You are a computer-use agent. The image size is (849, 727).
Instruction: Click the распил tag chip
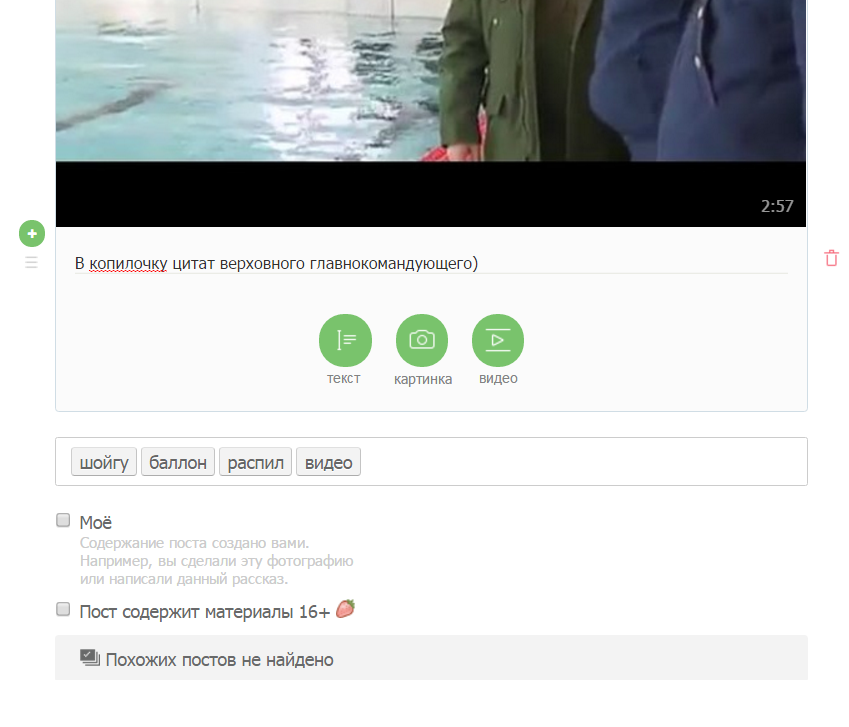[256, 462]
